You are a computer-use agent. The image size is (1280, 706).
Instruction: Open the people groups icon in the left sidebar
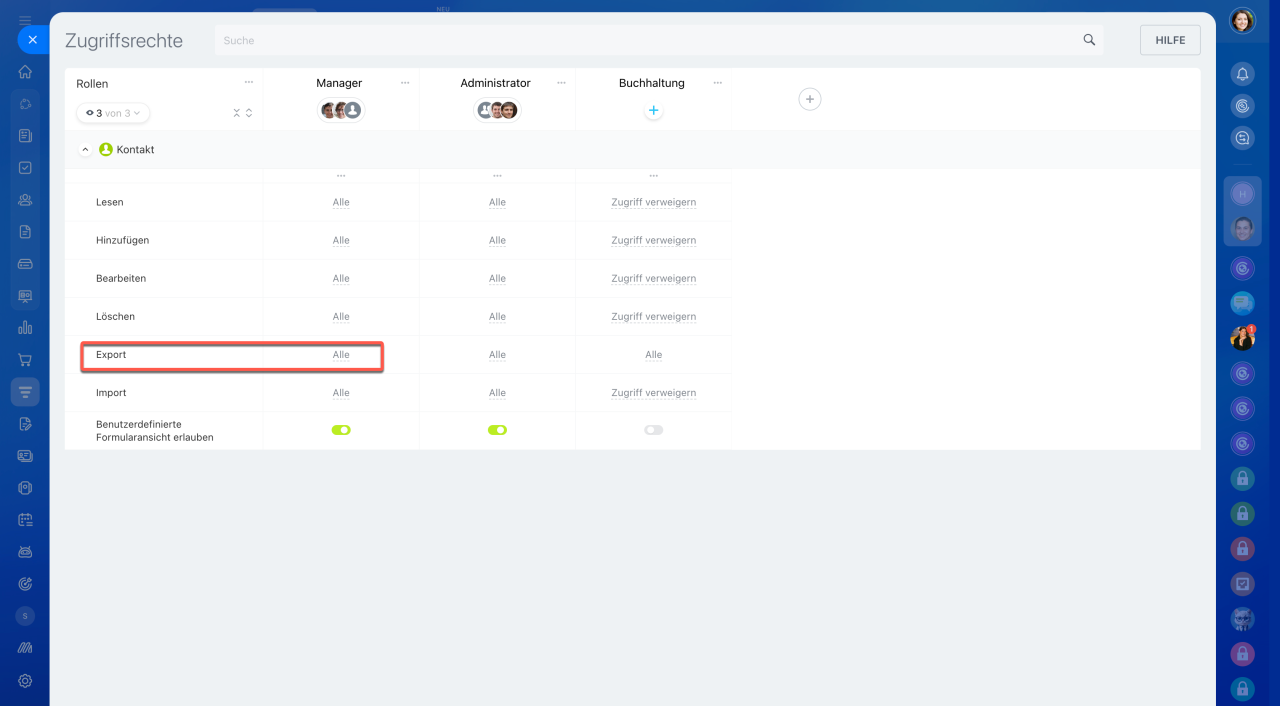click(x=25, y=200)
